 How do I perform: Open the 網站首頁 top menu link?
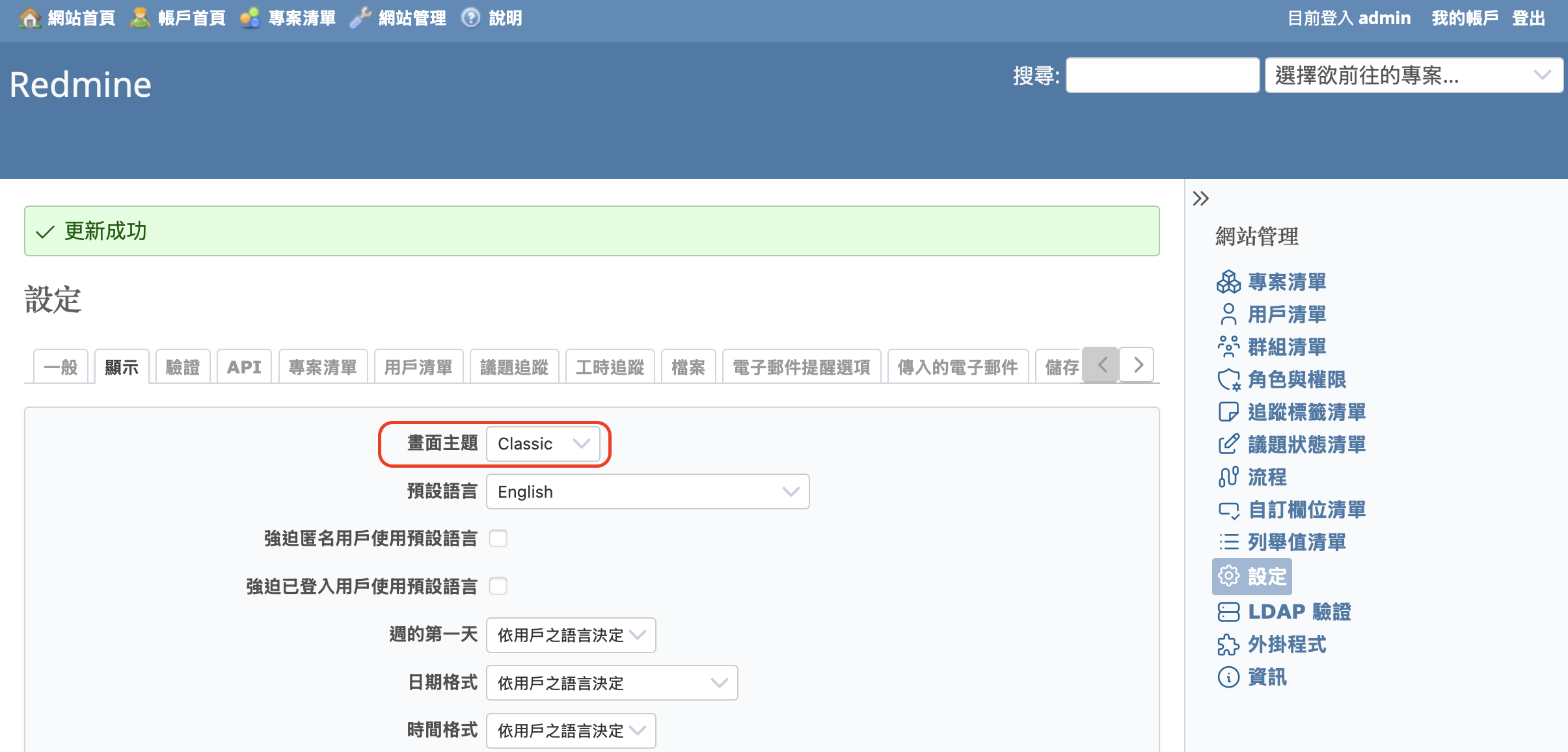coord(82,18)
